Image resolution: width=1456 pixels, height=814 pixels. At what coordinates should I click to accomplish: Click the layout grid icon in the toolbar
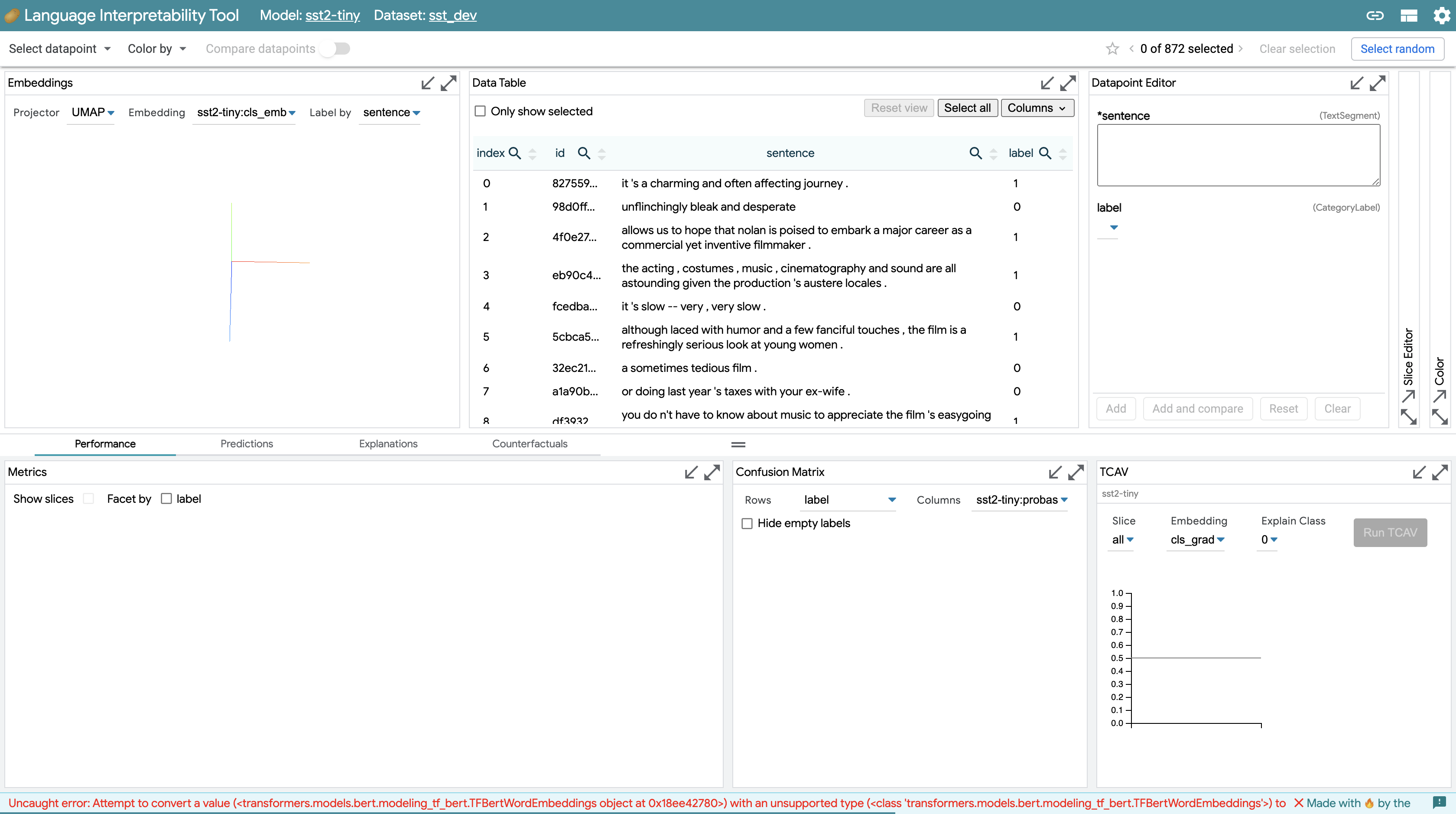pyautogui.click(x=1408, y=15)
